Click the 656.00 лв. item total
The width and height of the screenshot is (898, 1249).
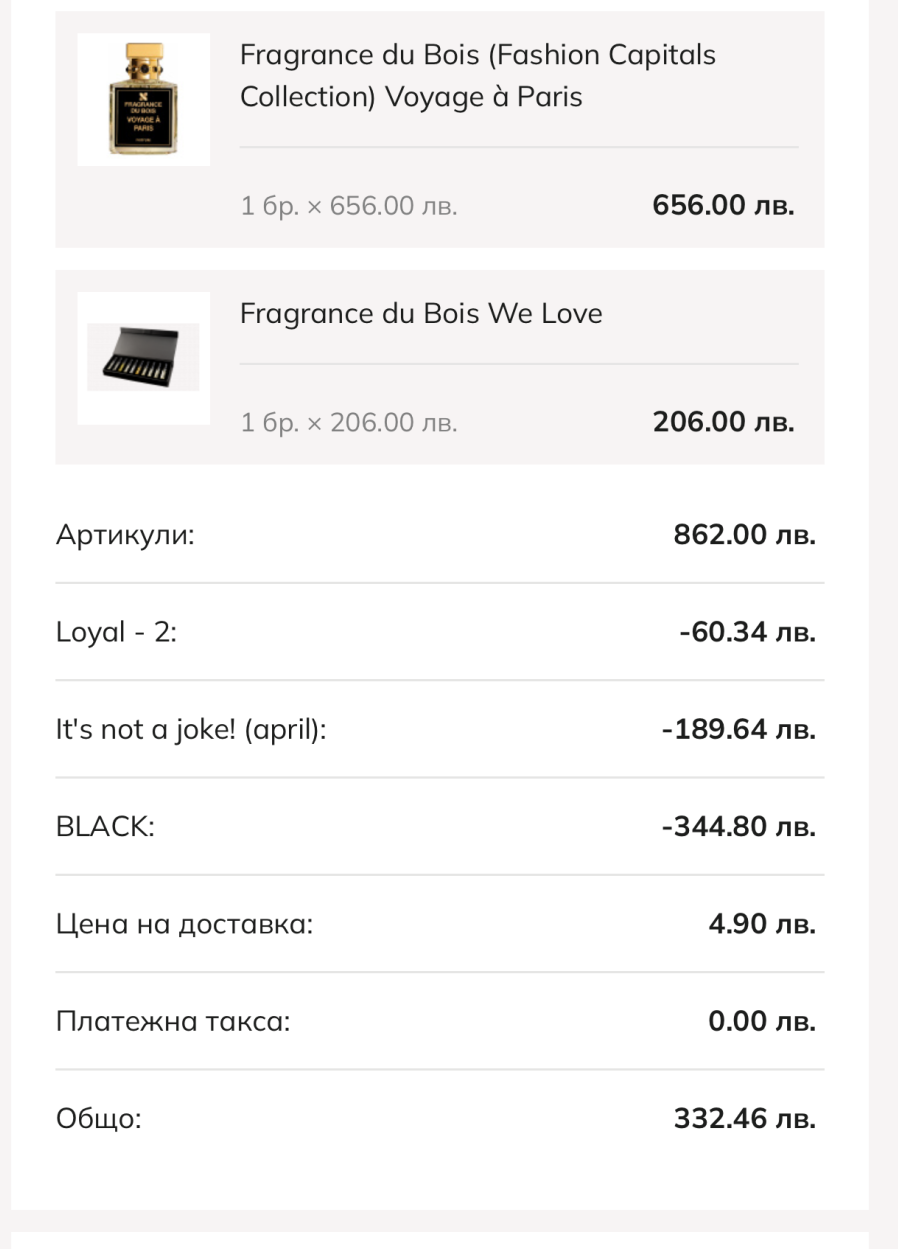tap(723, 206)
